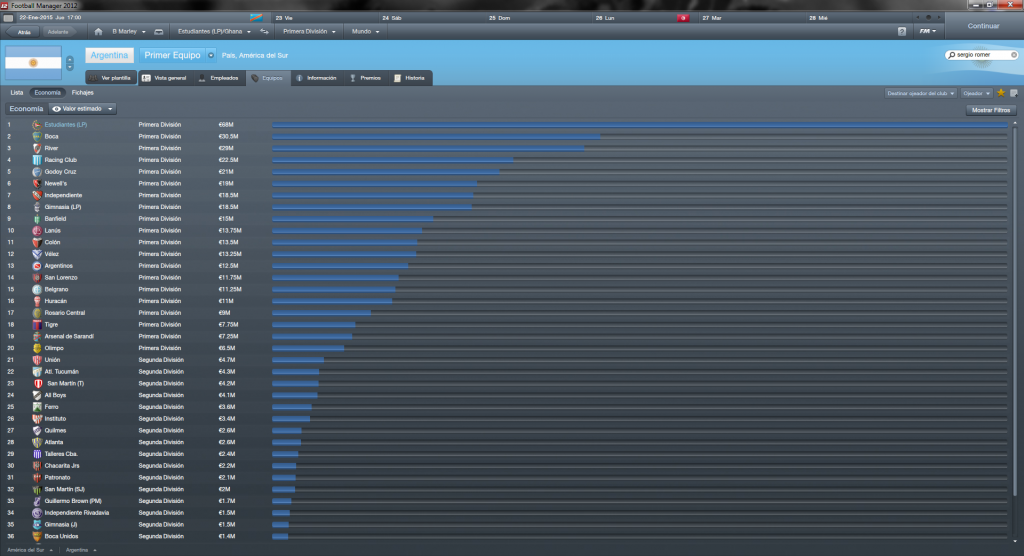Viewport: 1024px width, 556px height.
Task: Click the River club badge
Action: click(x=37, y=148)
